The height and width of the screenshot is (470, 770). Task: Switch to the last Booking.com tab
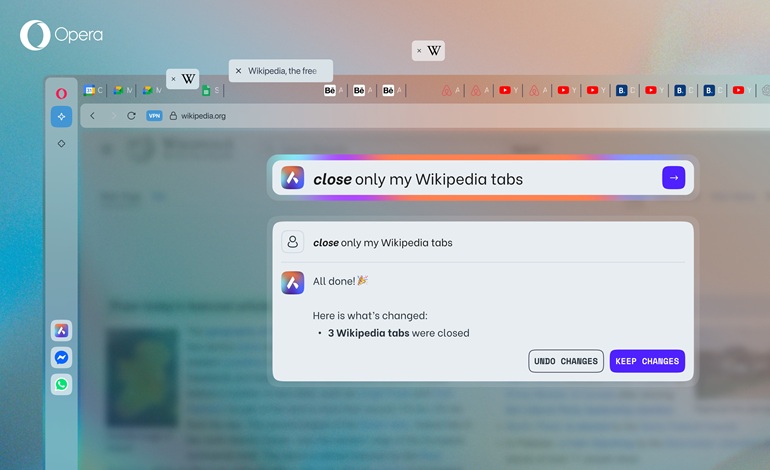[713, 90]
